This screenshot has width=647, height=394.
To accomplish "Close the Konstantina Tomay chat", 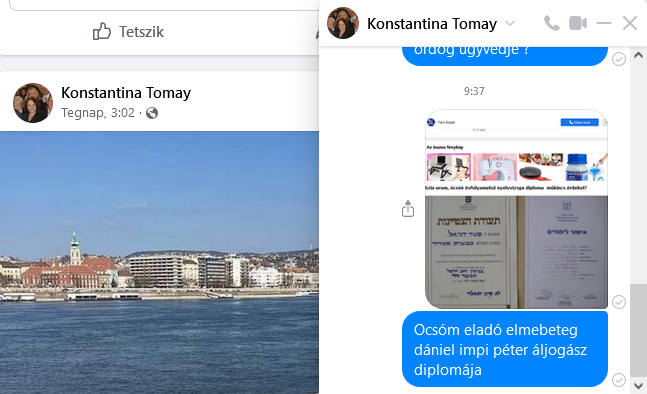I will point(630,23).
